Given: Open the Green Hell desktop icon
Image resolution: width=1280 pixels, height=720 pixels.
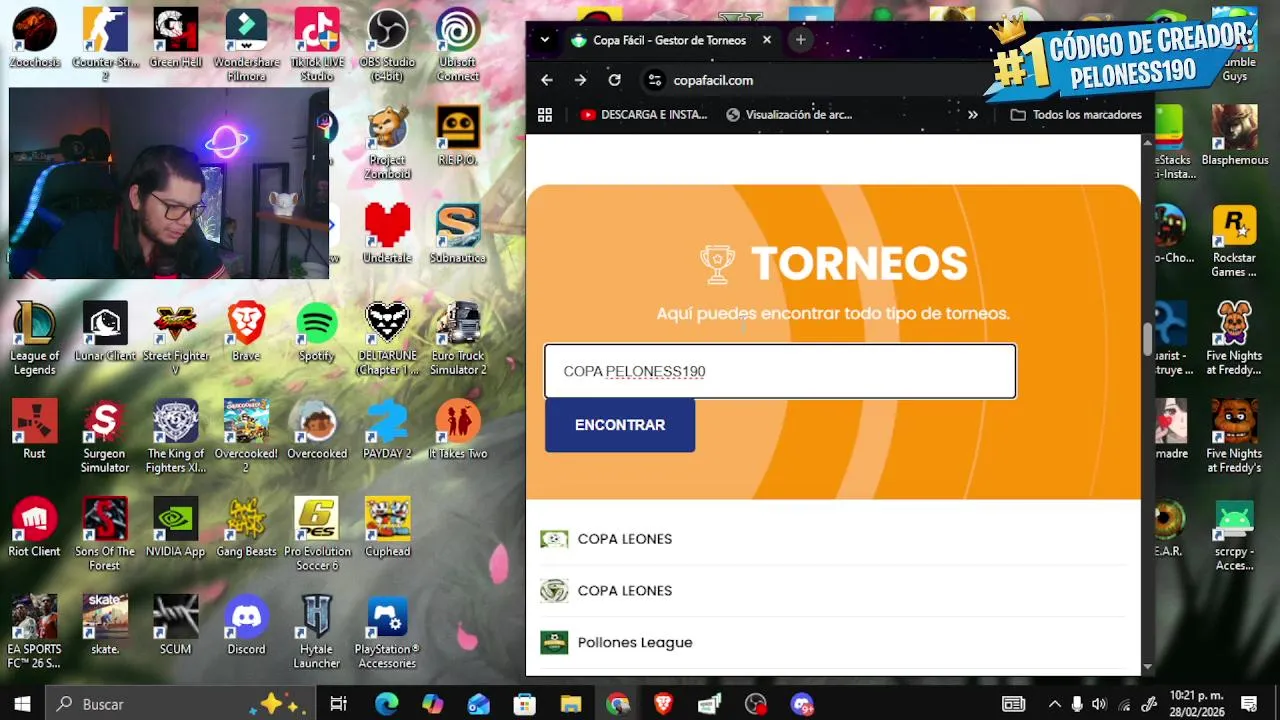Looking at the screenshot, I should pos(175,37).
